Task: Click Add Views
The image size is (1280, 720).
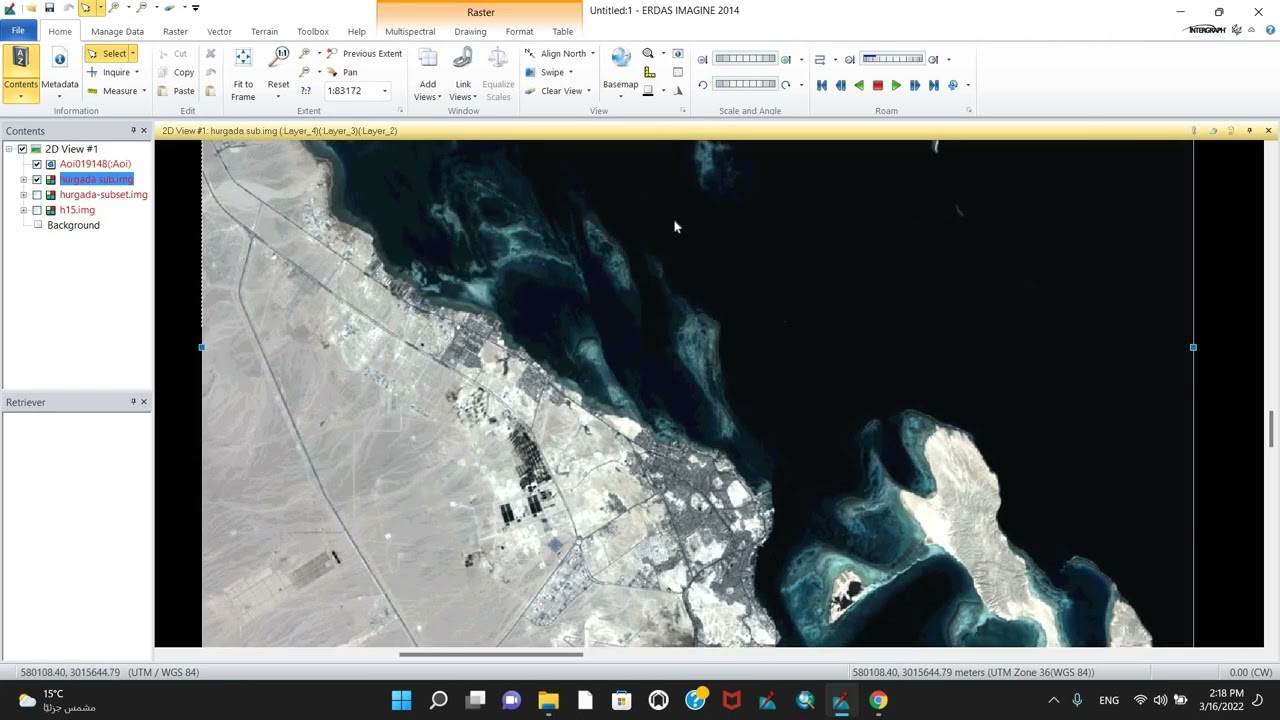Action: click(x=428, y=74)
